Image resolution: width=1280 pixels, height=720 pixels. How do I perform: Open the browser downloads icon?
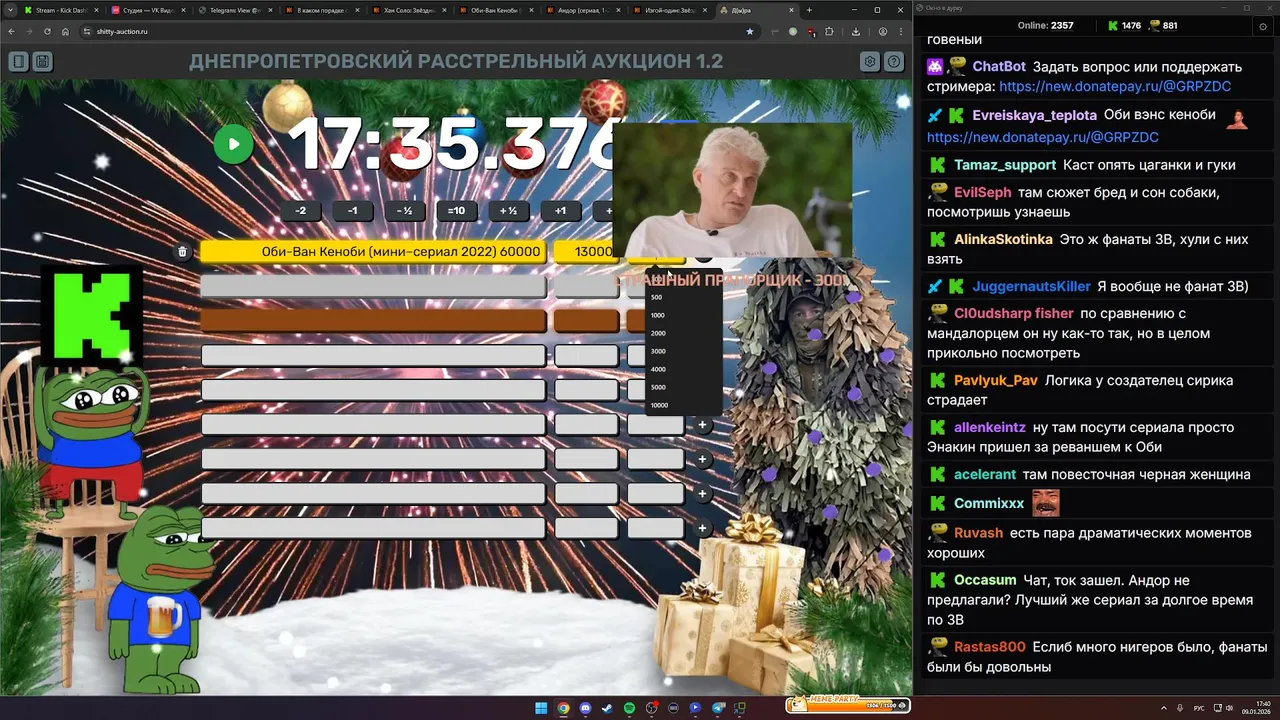(x=856, y=31)
